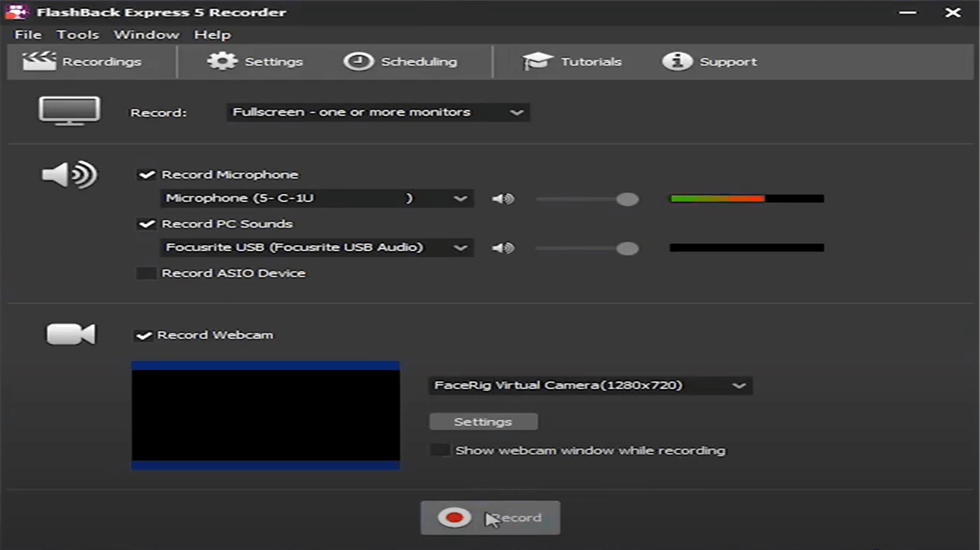Image resolution: width=980 pixels, height=550 pixels.
Task: Open the FaceRig Virtual Camera dropdown
Action: click(x=590, y=386)
